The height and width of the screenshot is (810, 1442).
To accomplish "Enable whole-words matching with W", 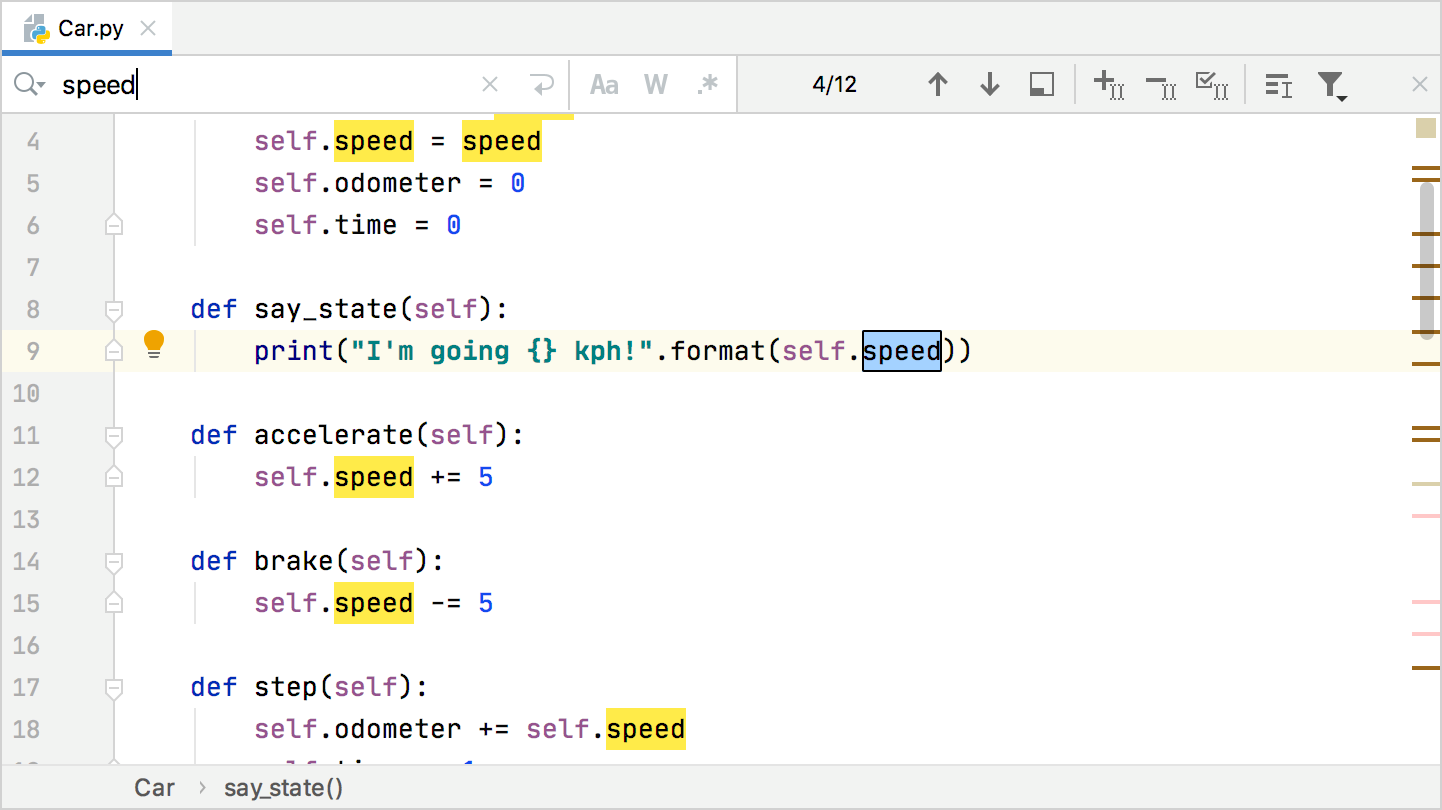I will [656, 84].
